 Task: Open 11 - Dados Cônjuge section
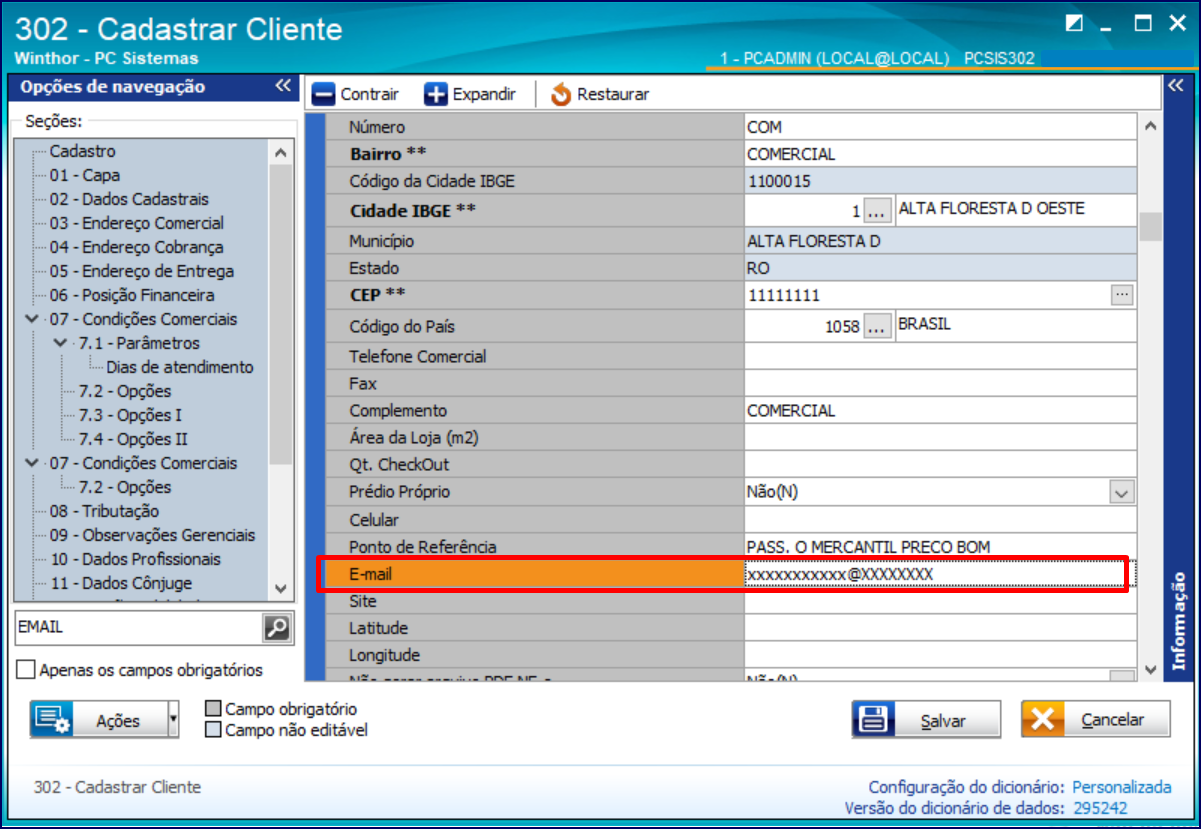[120, 583]
